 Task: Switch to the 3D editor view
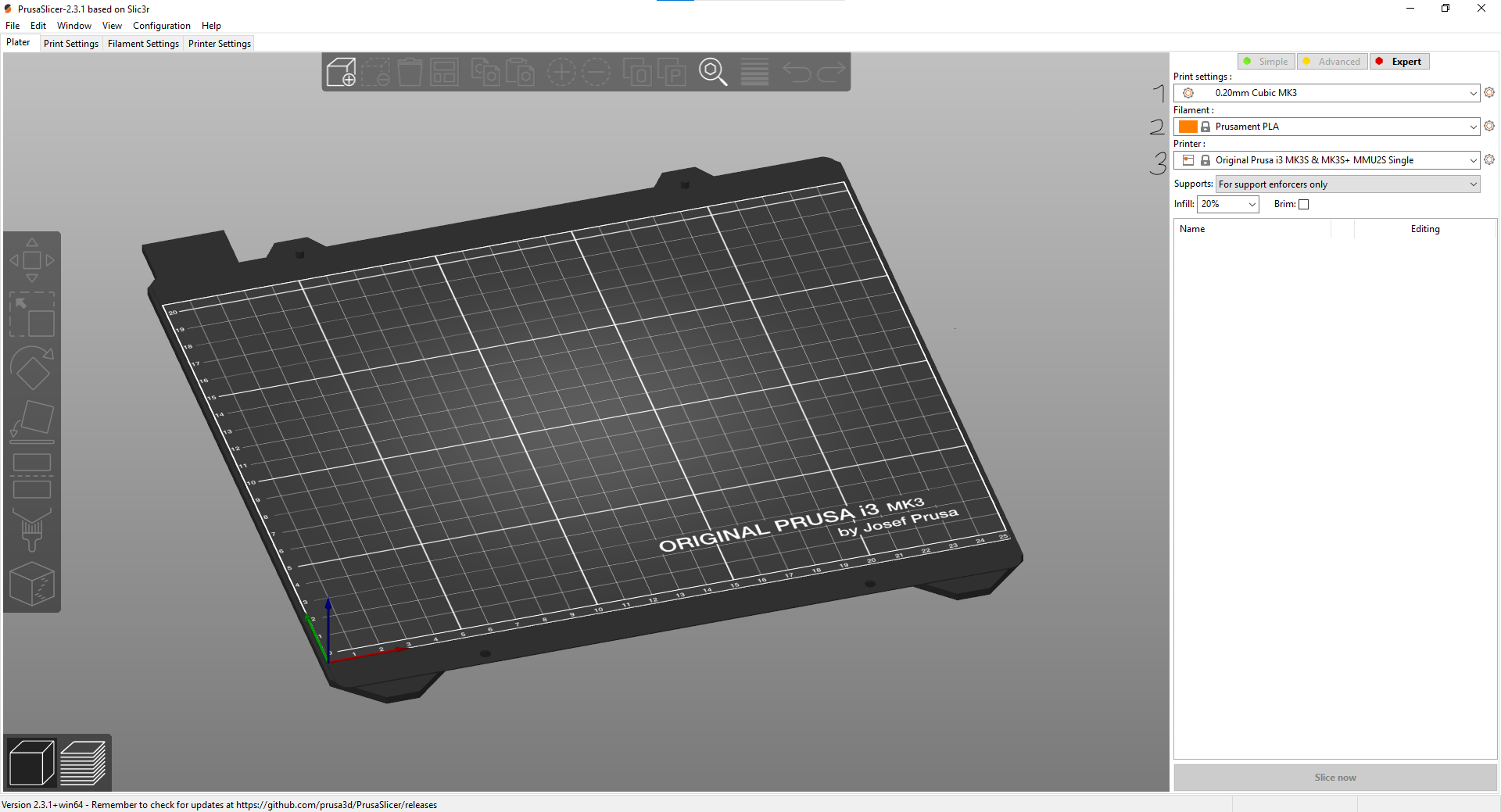pos(32,762)
